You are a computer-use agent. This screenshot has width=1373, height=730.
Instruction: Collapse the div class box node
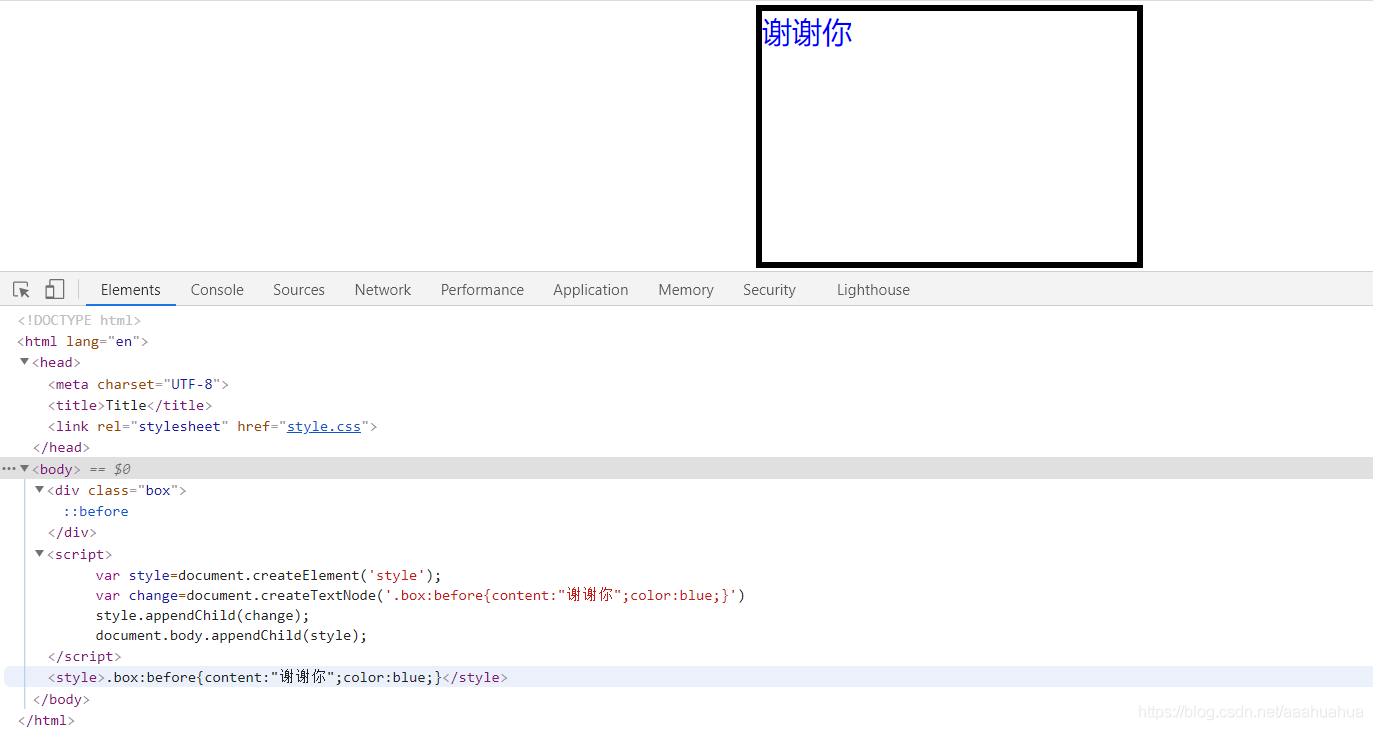pos(40,490)
